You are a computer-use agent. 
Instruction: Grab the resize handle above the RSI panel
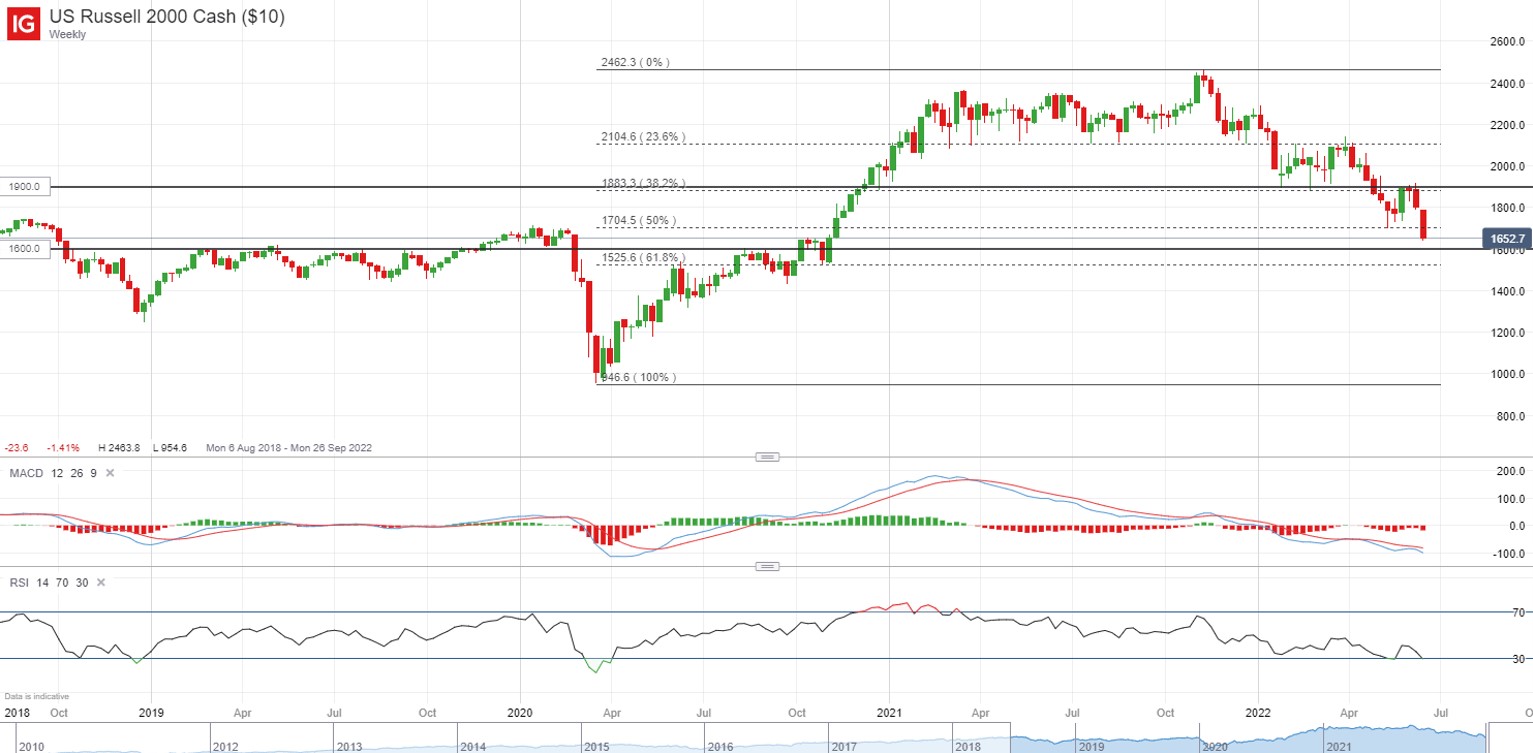click(767, 567)
